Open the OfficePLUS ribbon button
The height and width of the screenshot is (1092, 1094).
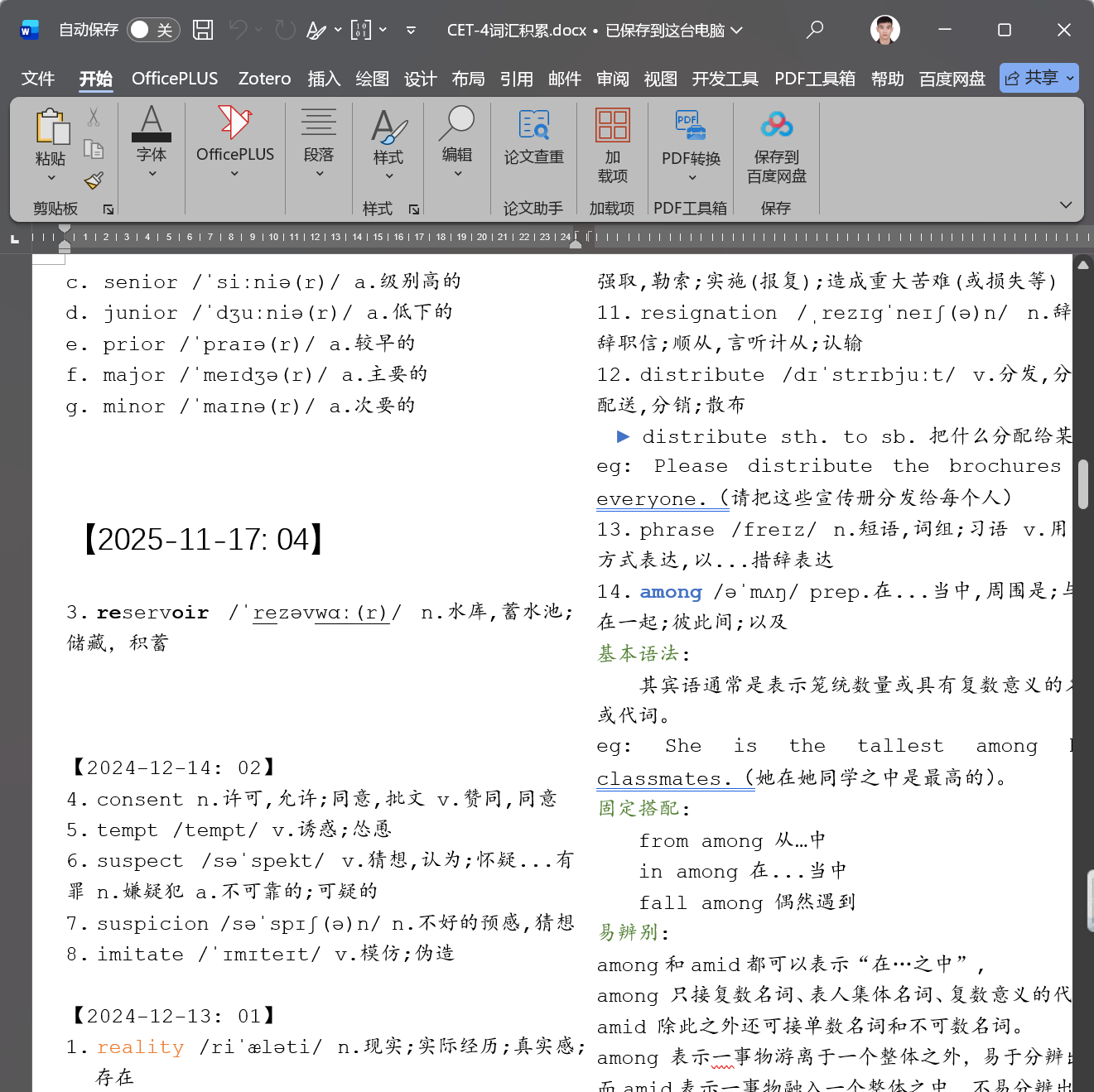pyautogui.click(x=235, y=141)
